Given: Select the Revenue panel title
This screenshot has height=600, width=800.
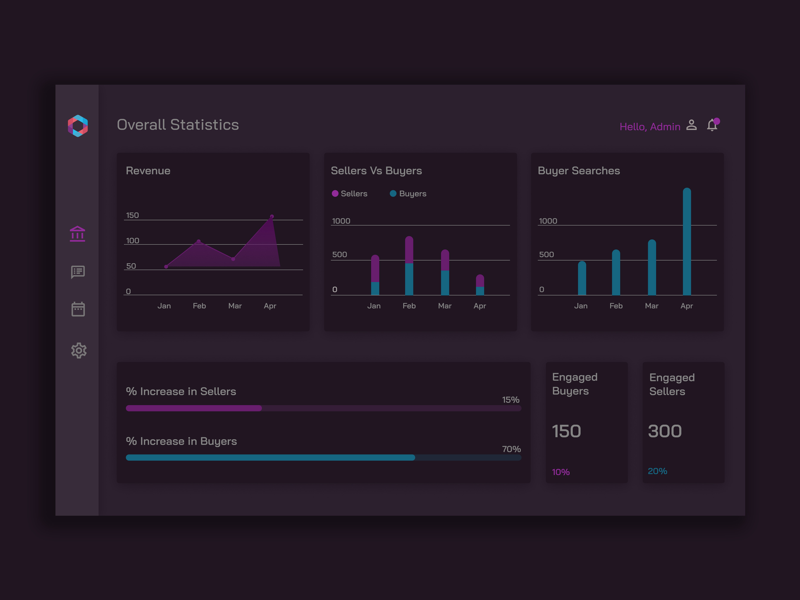Looking at the screenshot, I should 148,170.
